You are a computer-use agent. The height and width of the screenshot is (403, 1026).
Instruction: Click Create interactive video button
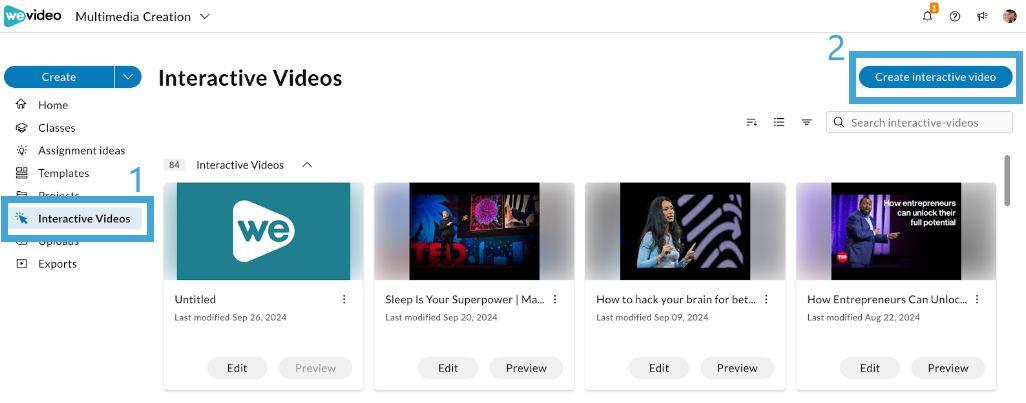pyautogui.click(x=935, y=77)
